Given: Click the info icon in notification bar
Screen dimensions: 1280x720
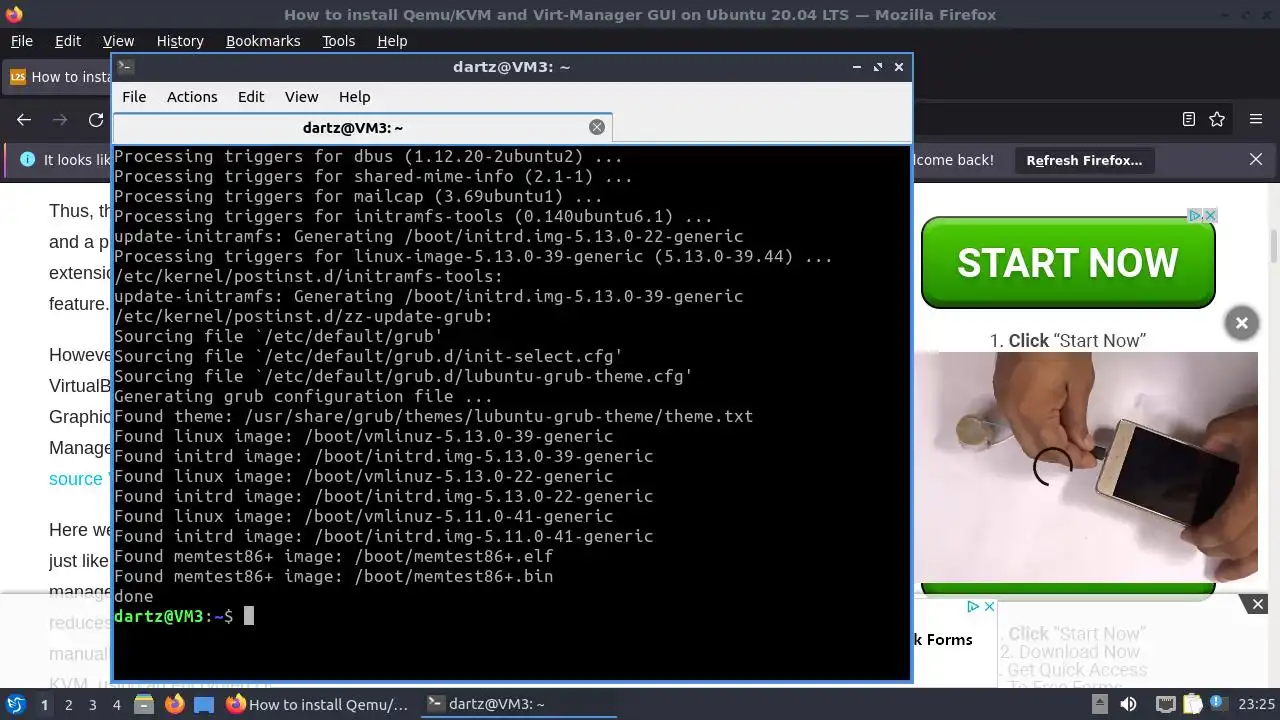Looking at the screenshot, I should point(27,160).
